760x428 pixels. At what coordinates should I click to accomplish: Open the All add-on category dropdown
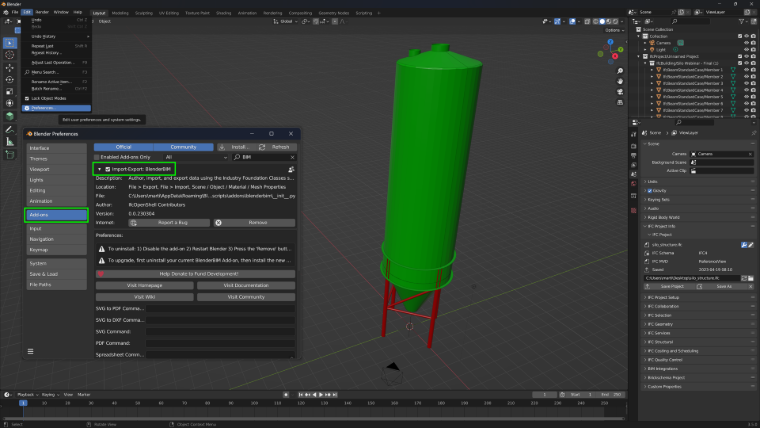pyautogui.click(x=196, y=157)
